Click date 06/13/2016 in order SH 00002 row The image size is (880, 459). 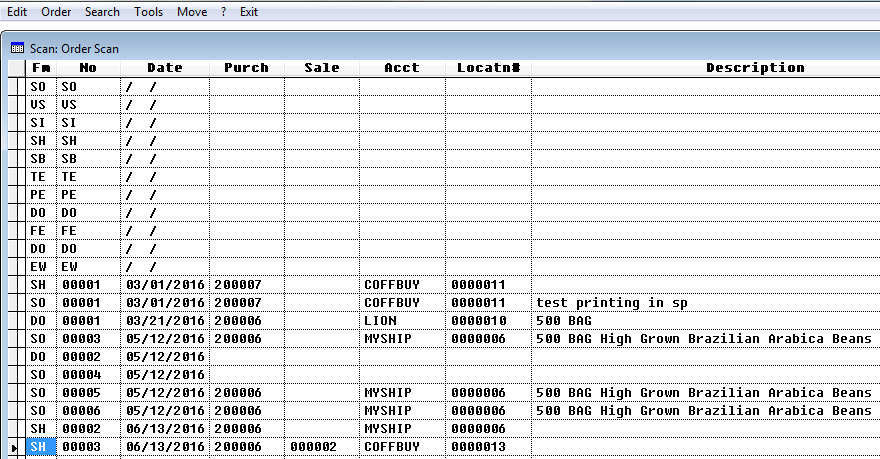[165, 429]
